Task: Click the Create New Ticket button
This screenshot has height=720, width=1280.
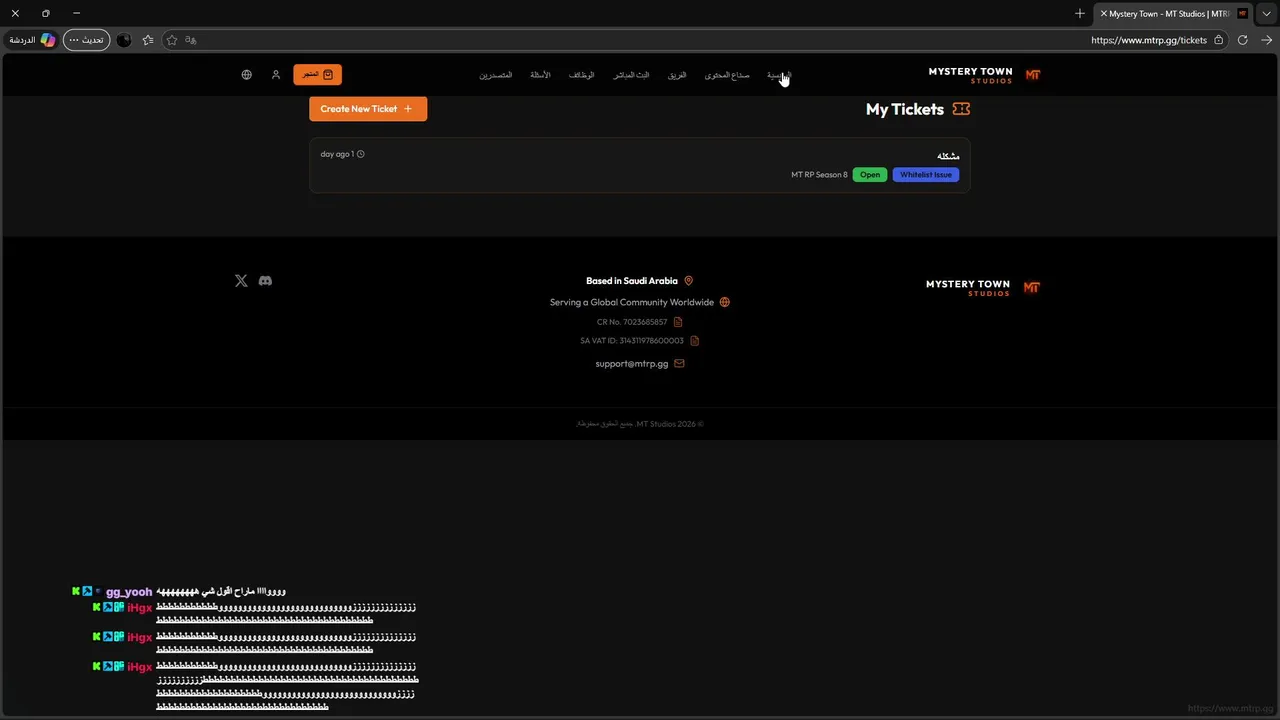Action: pos(368,109)
